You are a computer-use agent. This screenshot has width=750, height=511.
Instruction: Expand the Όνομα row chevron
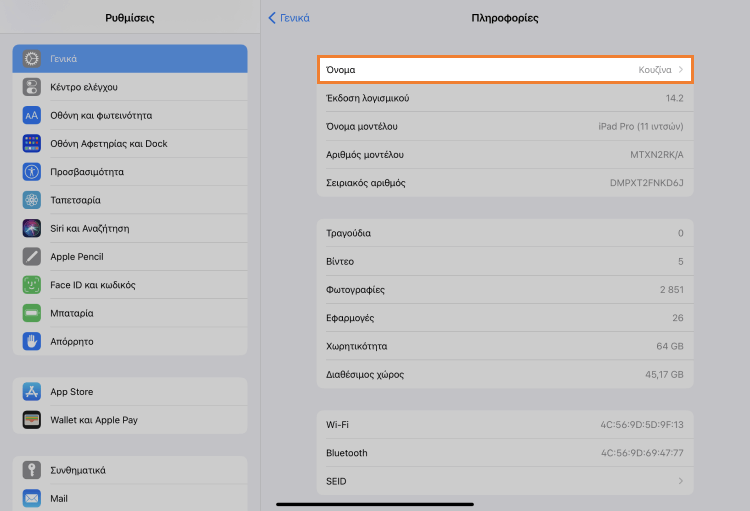[x=681, y=70]
